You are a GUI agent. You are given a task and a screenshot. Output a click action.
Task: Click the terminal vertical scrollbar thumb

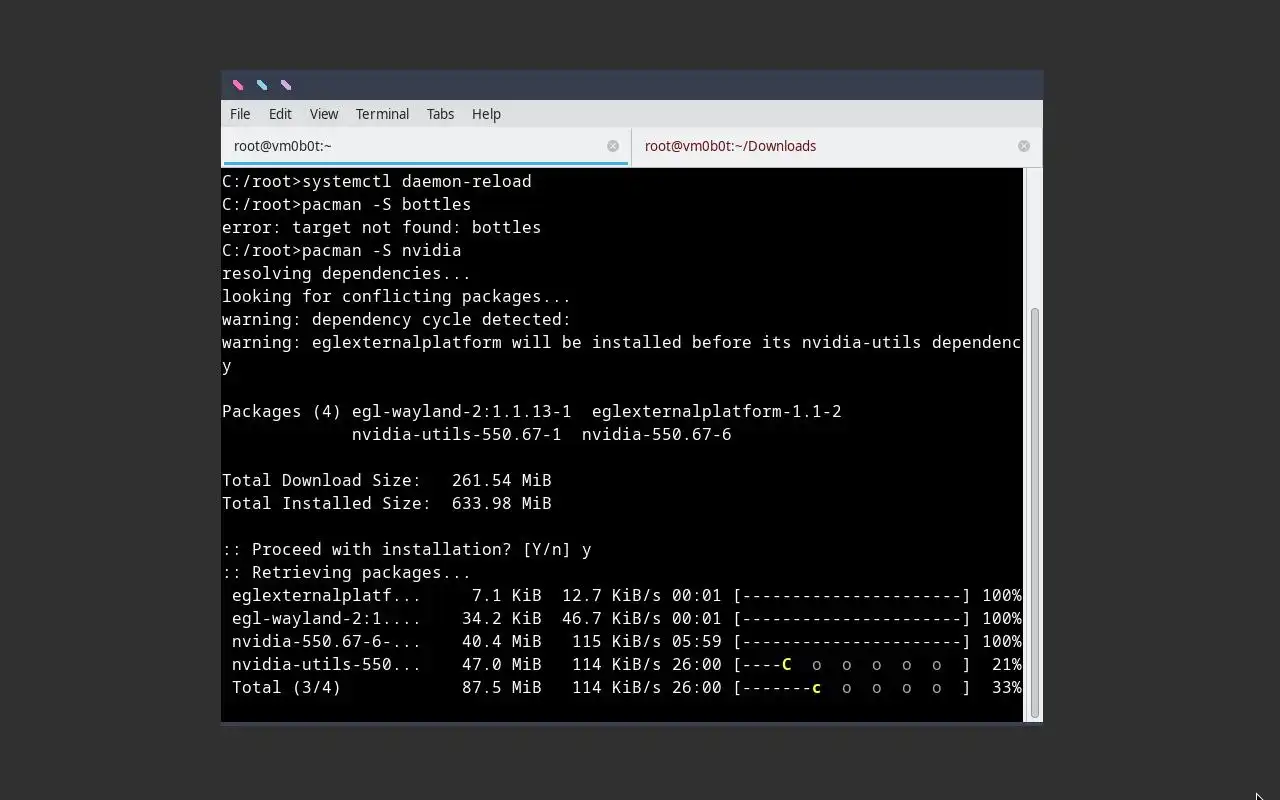coord(1034,512)
